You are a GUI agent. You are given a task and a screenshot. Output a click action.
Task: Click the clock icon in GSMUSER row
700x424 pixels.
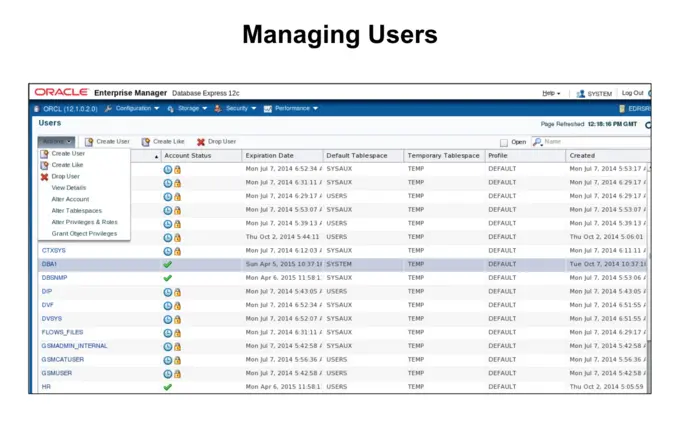[167, 374]
